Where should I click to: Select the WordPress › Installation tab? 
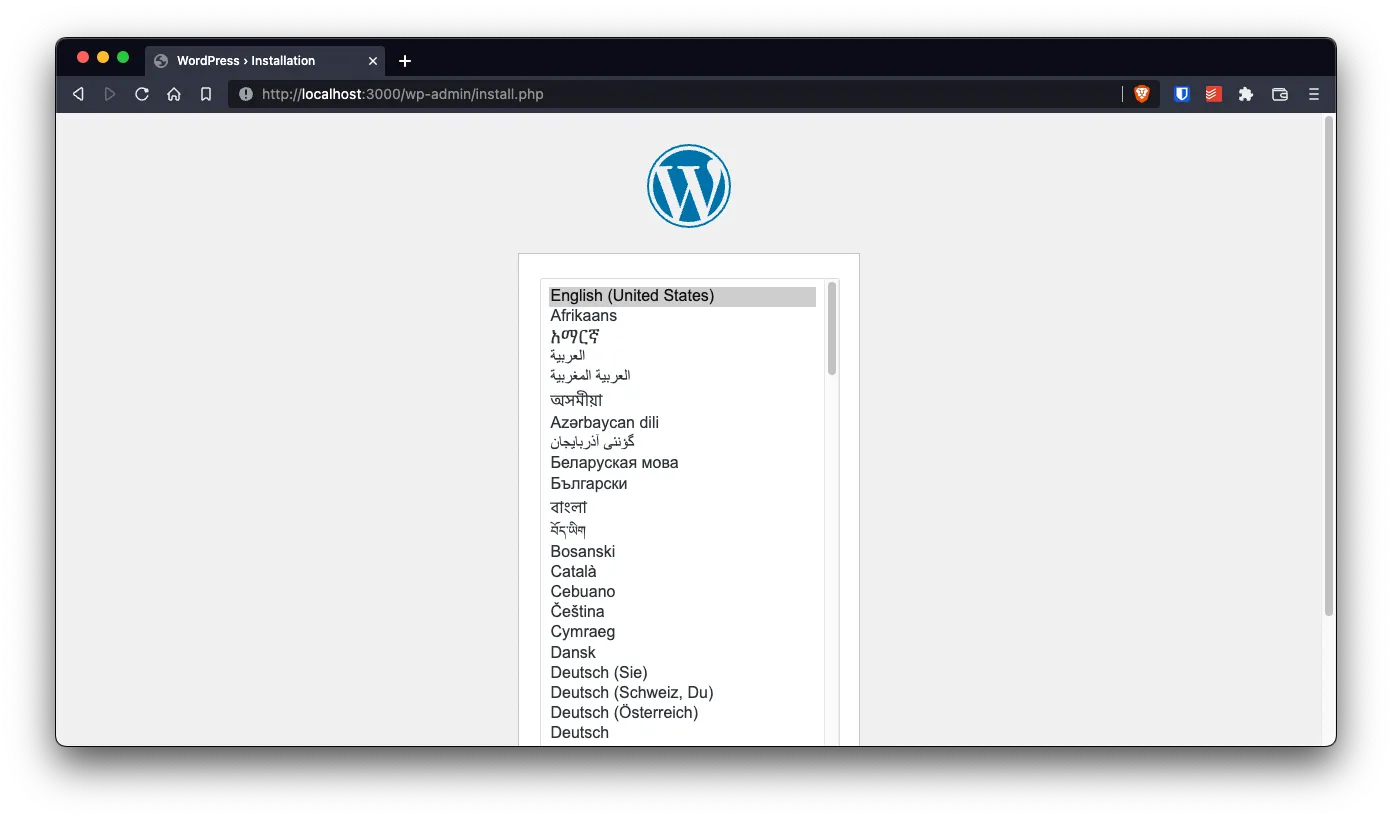(x=265, y=61)
